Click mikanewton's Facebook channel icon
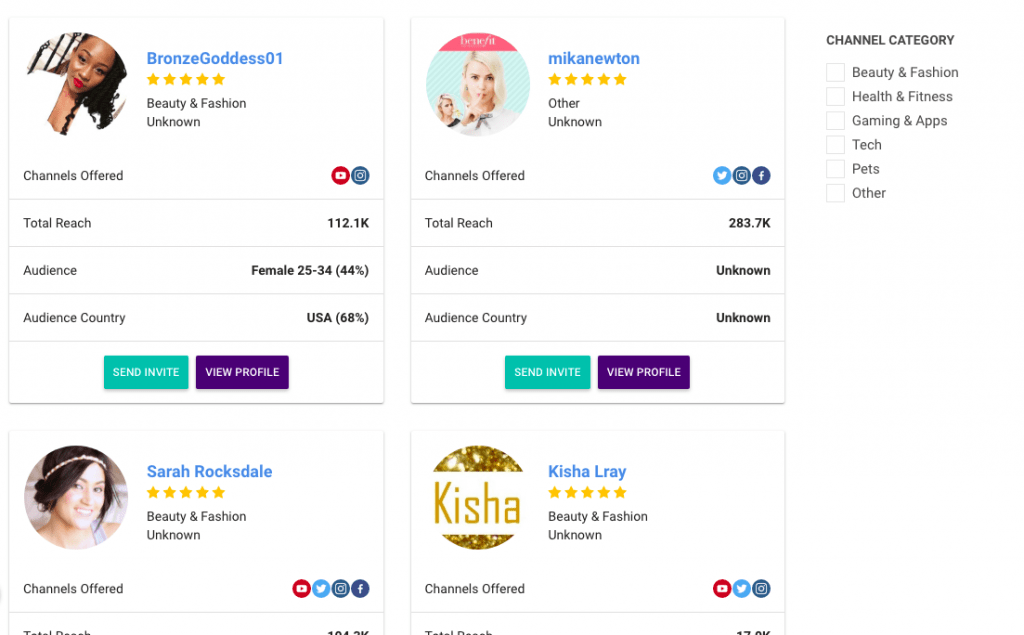 (x=761, y=176)
